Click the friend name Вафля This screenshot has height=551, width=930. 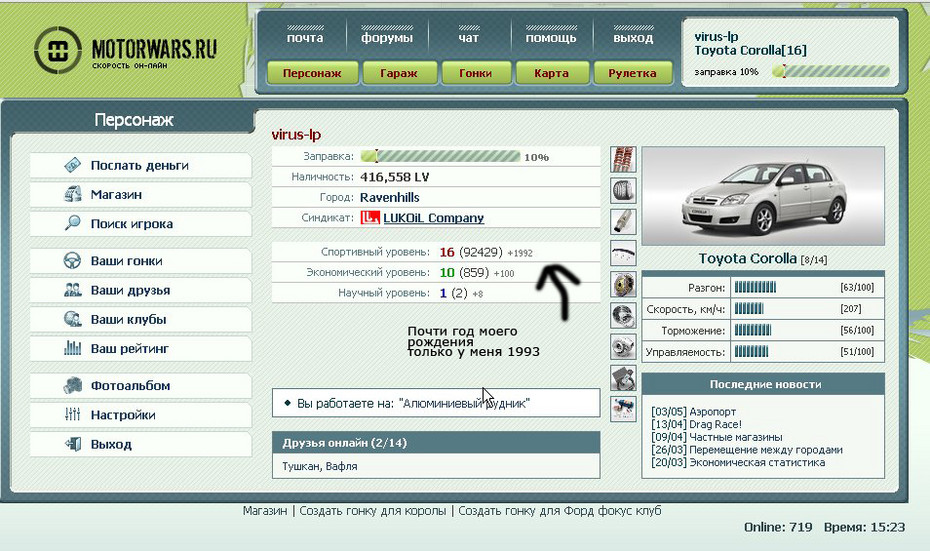342,466
